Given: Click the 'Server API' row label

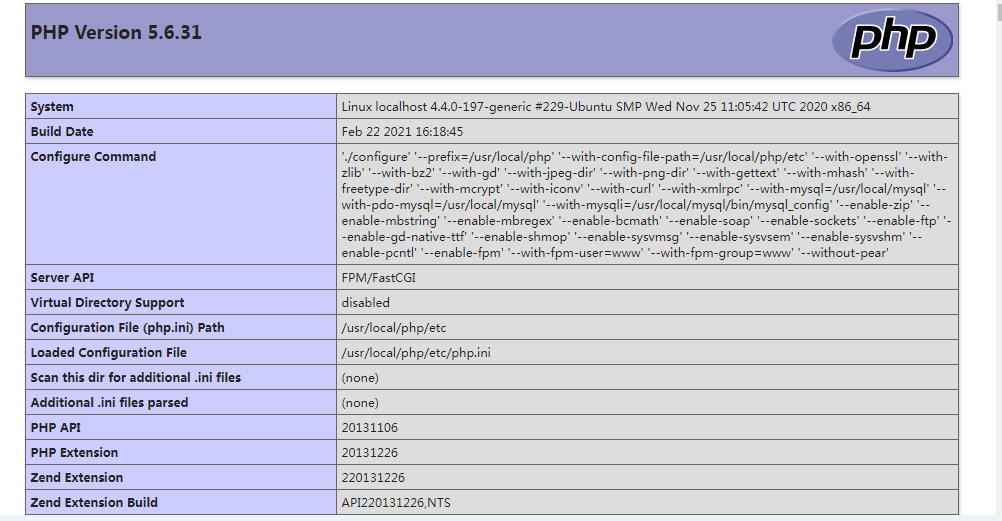Looking at the screenshot, I should point(62,278).
